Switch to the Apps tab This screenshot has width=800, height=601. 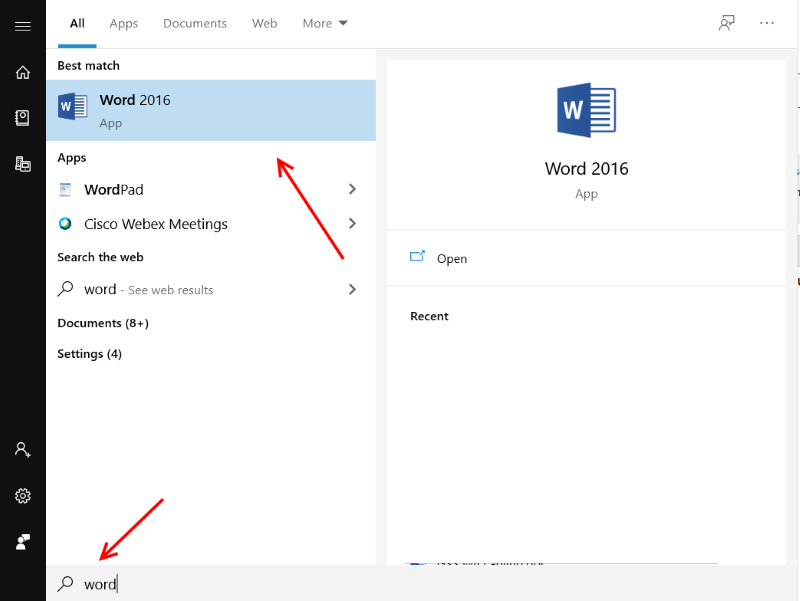[x=123, y=23]
